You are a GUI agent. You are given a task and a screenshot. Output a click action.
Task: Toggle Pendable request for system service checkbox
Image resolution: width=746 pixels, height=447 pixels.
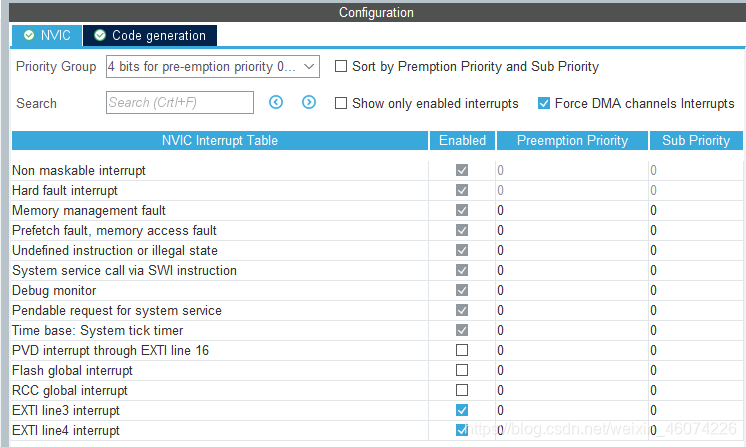[462, 311]
